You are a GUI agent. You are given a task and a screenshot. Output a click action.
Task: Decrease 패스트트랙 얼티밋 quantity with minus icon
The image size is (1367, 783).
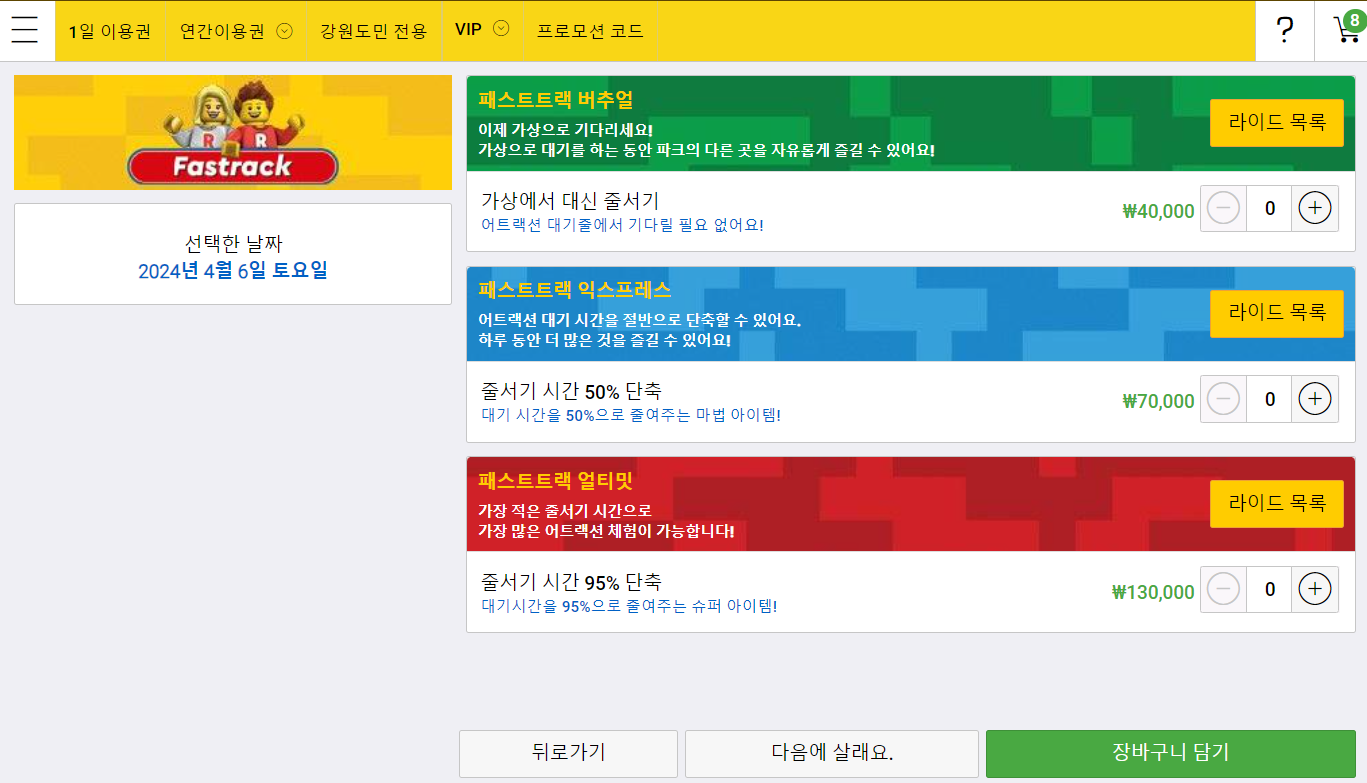point(1222,589)
